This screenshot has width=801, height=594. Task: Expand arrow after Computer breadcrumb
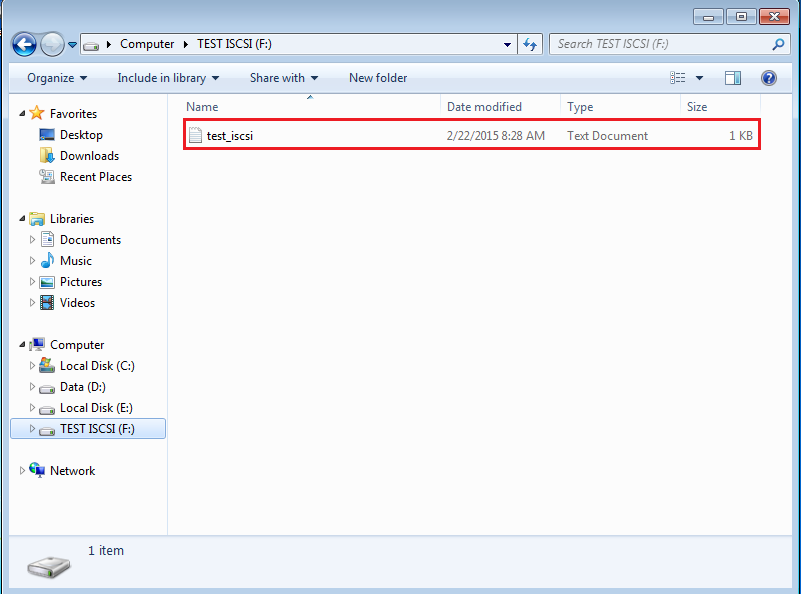[x=186, y=44]
